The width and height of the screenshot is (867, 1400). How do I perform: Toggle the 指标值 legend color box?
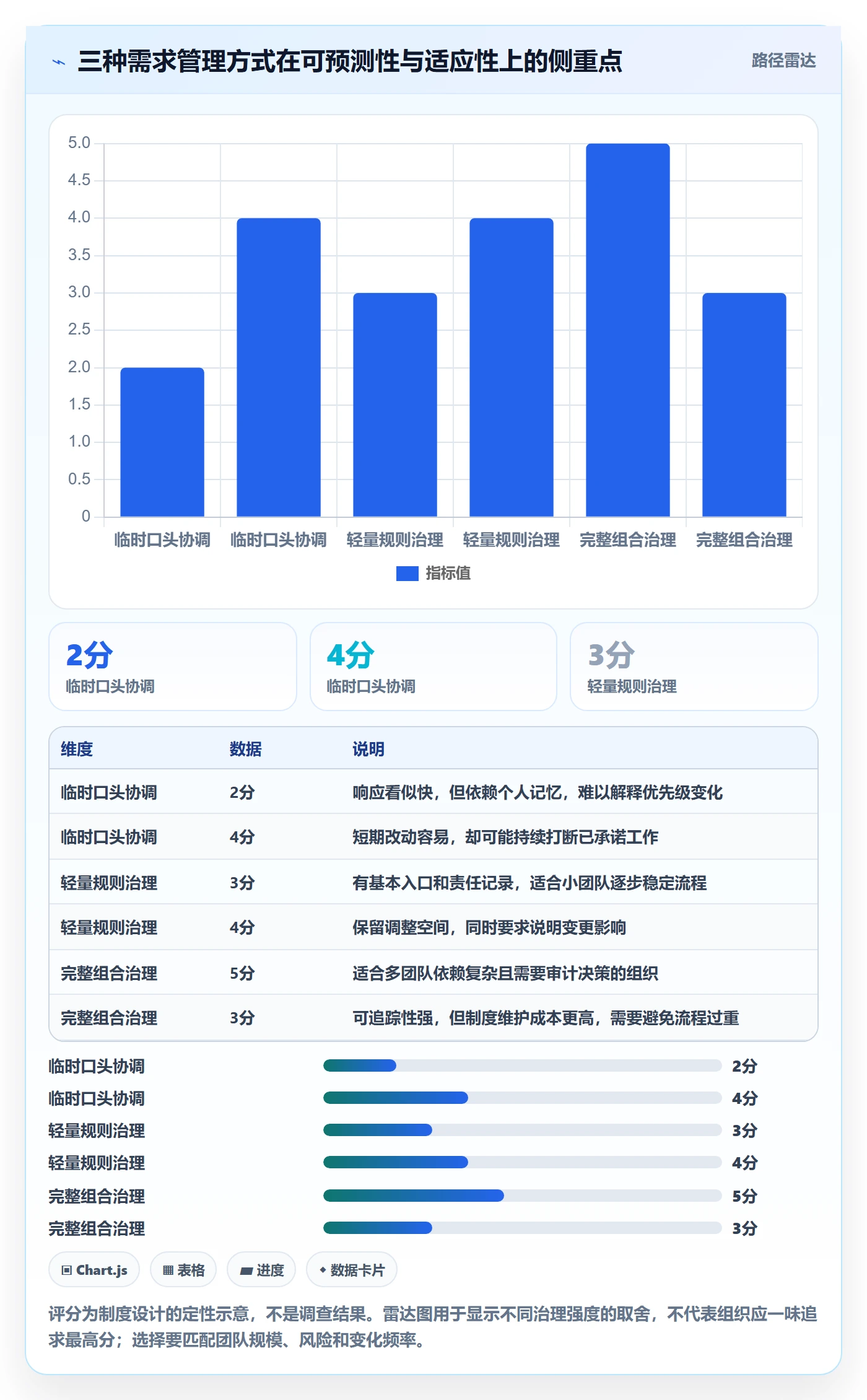click(x=407, y=574)
